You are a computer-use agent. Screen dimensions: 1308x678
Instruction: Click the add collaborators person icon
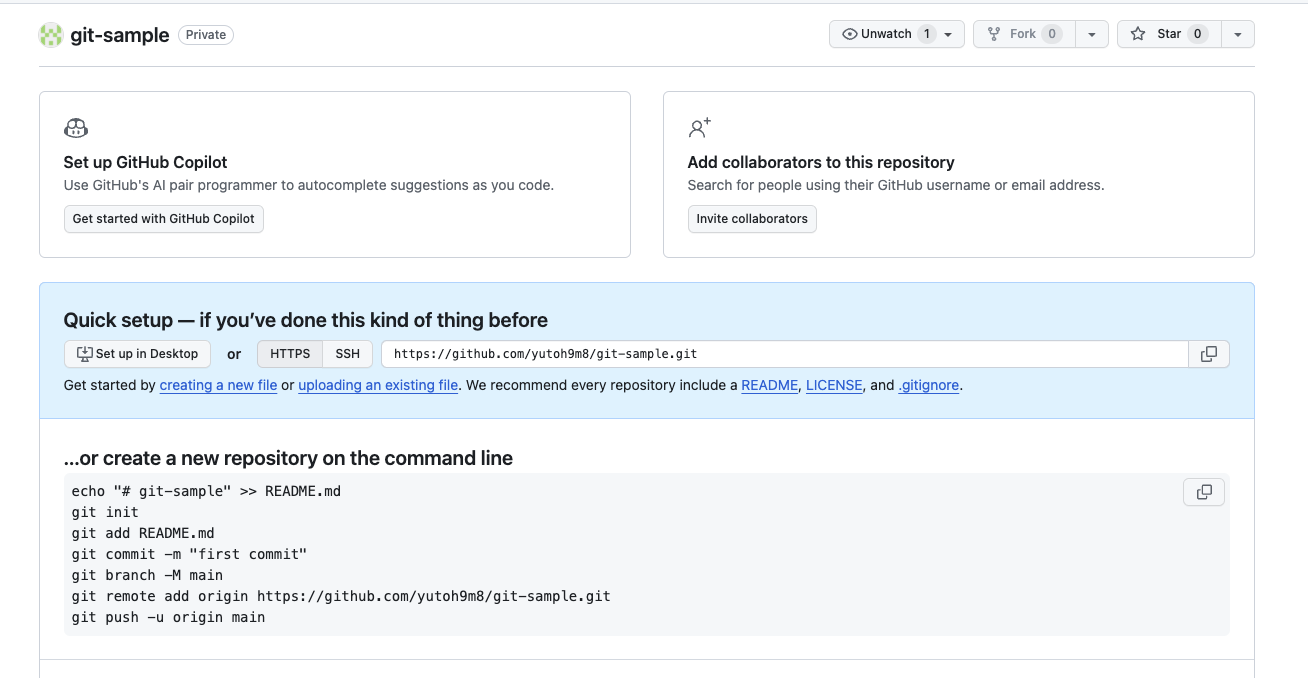coord(699,127)
